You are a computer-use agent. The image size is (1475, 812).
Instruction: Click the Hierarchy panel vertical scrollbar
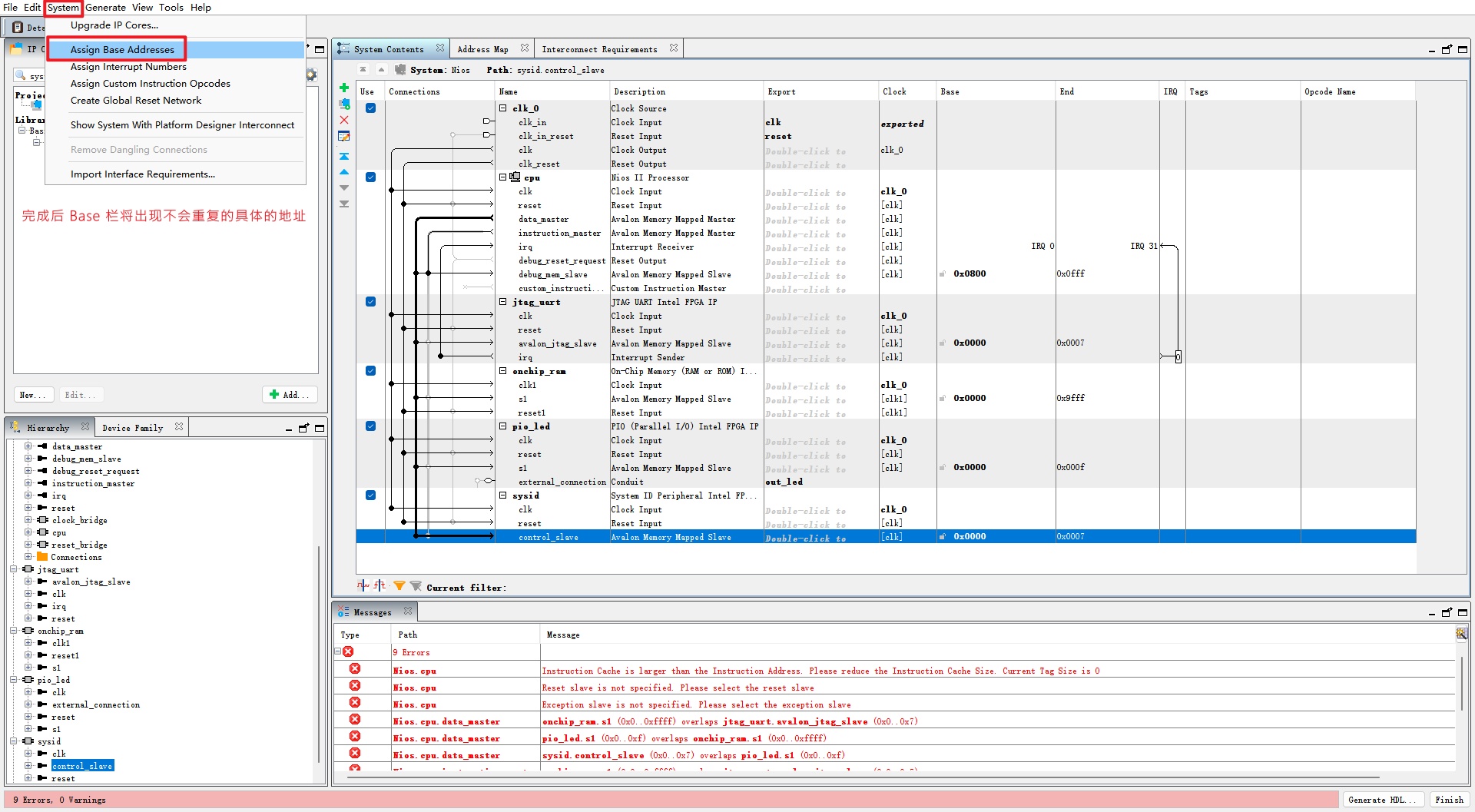(319, 654)
